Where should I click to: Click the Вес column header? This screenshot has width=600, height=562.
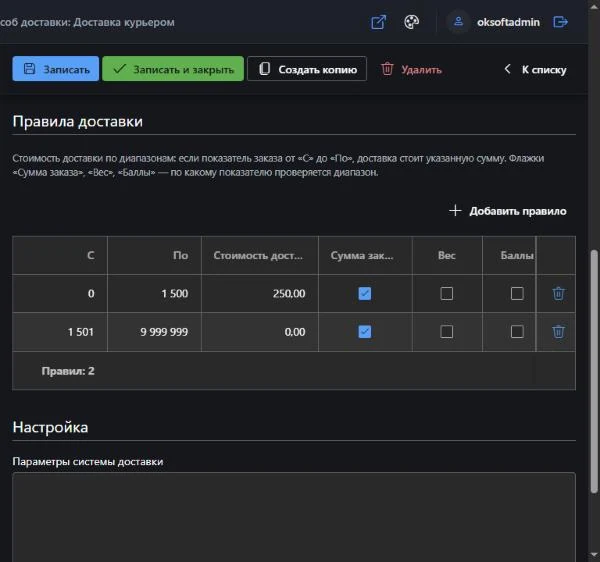[x=447, y=255]
